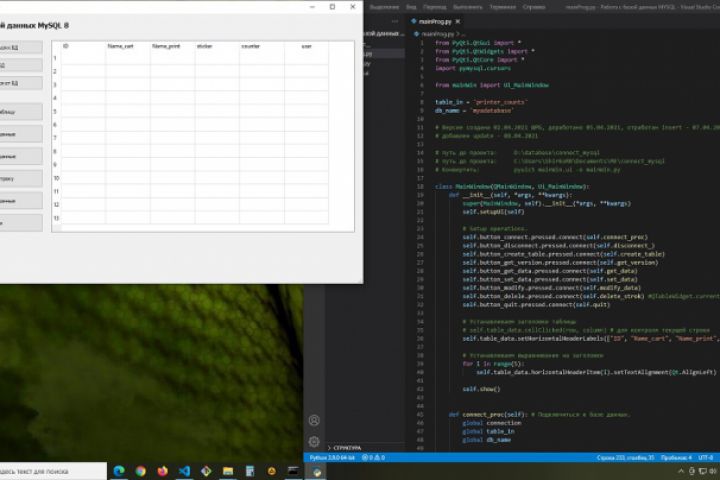
Task: Click UTF-8 encoding in status bar
Action: coord(706,457)
